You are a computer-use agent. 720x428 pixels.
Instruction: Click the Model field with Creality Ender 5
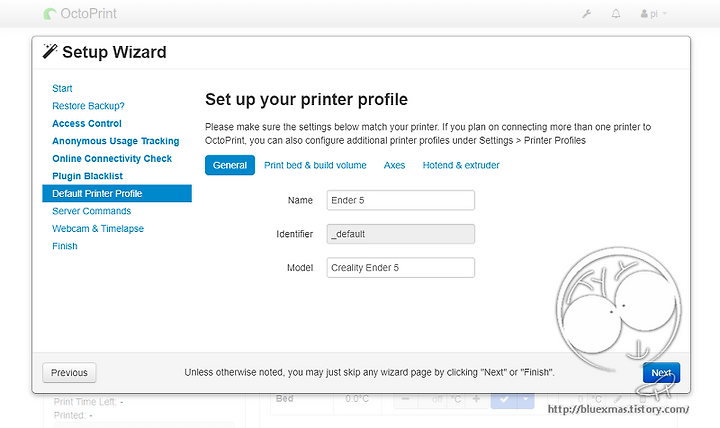pyautogui.click(x=400, y=268)
